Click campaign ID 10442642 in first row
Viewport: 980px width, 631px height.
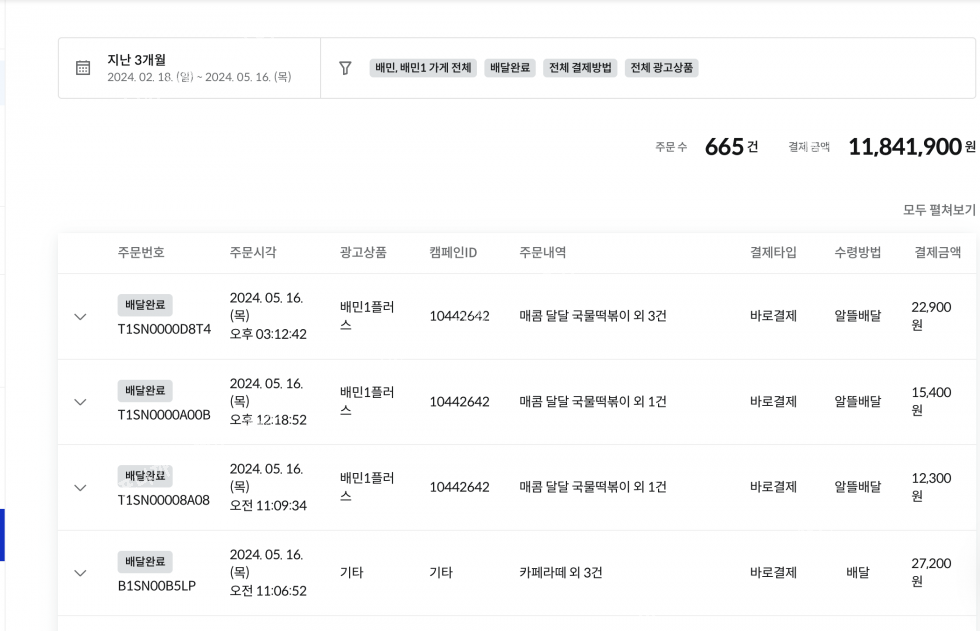click(x=459, y=316)
